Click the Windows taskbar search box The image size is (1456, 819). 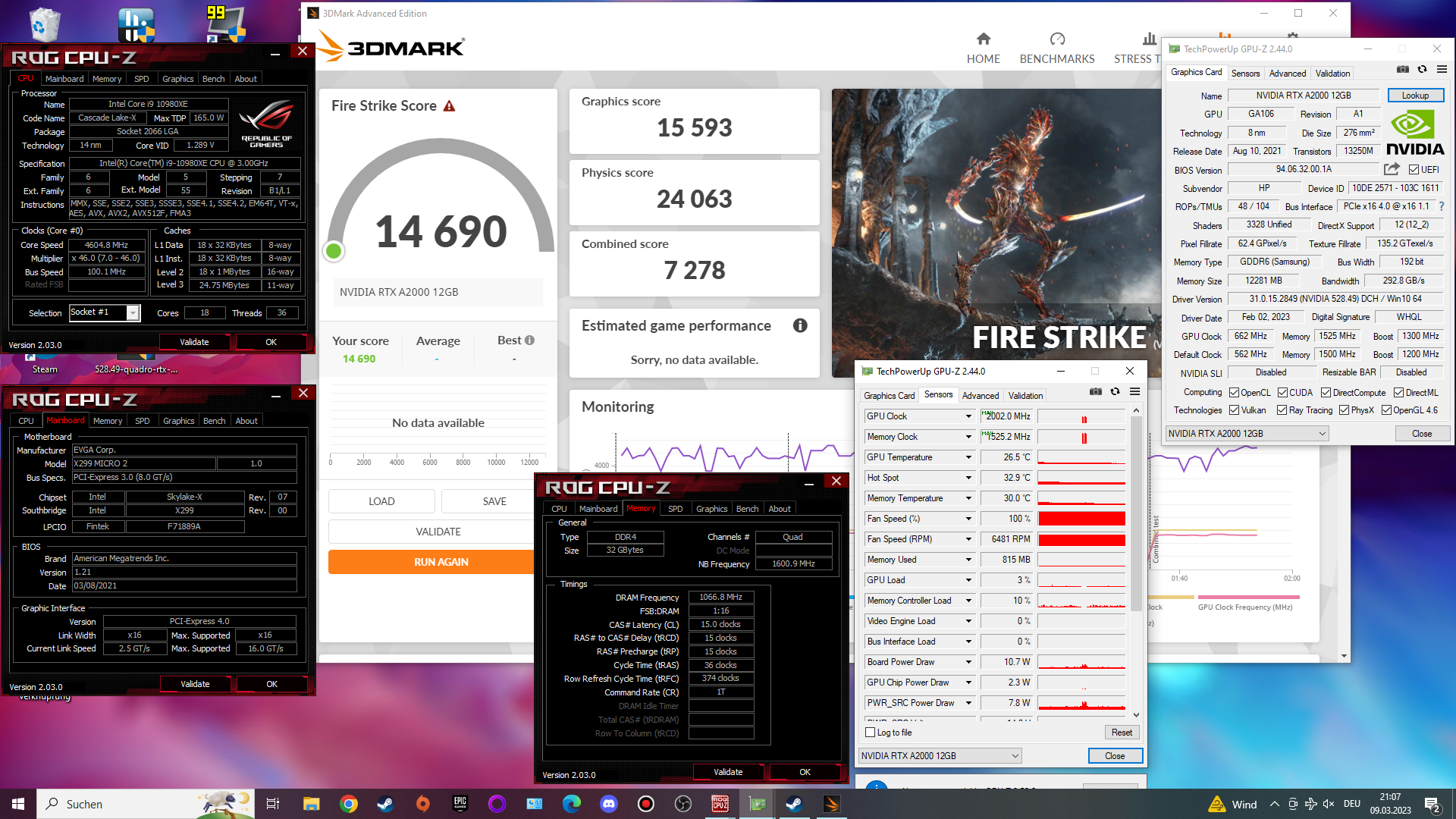(x=146, y=804)
